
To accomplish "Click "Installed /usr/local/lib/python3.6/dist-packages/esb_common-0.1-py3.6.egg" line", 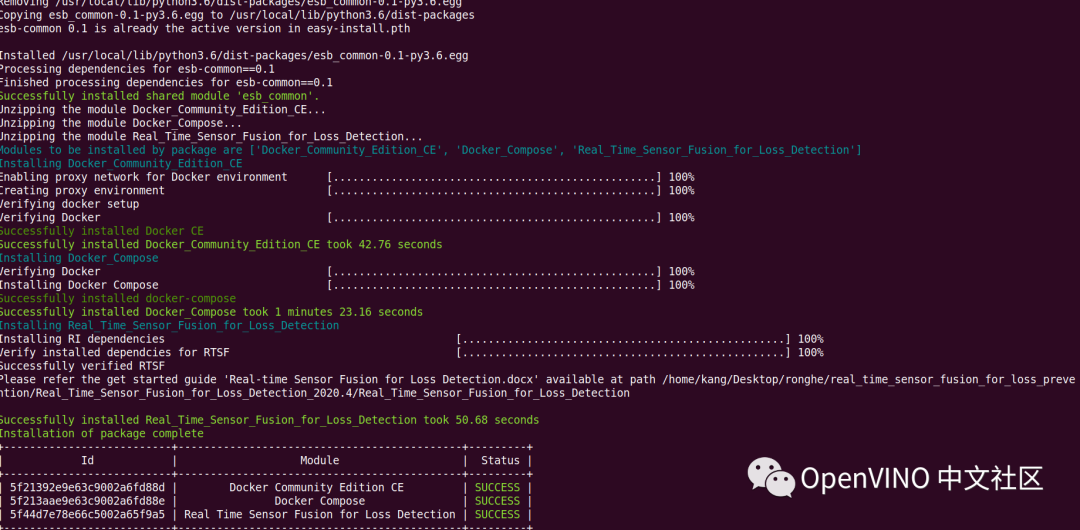I will coord(234,55).
